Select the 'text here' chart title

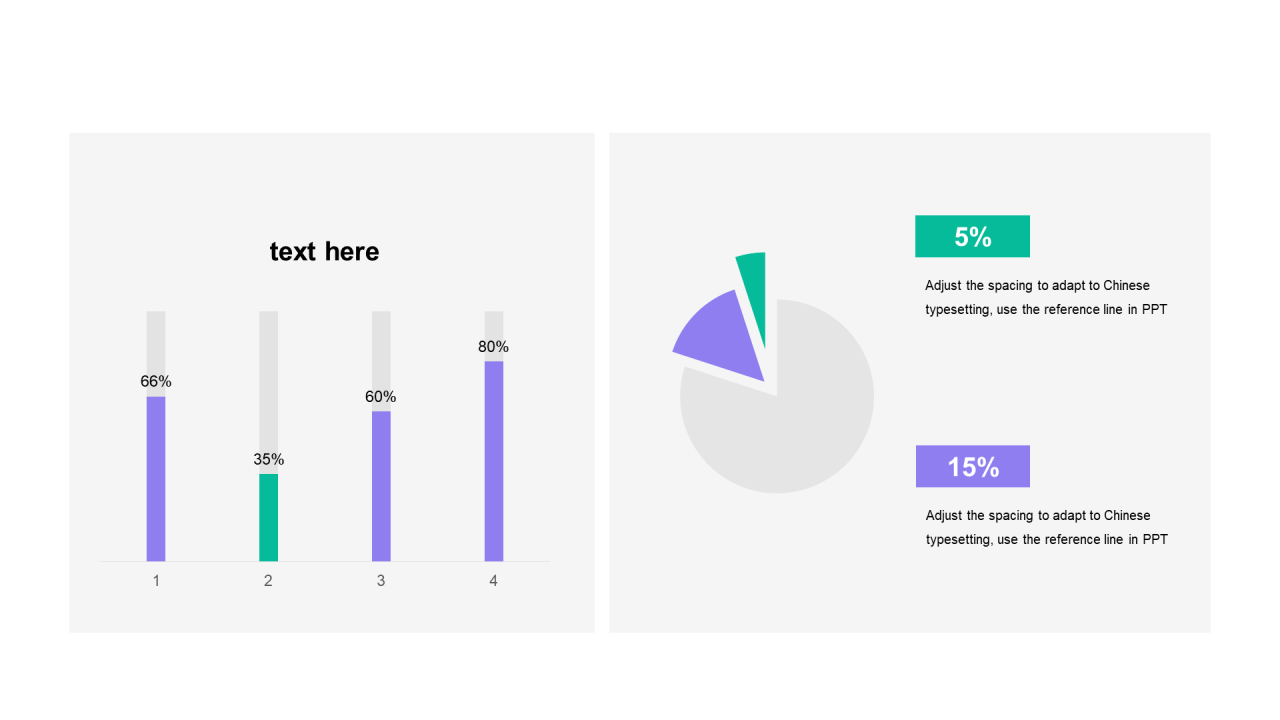tap(324, 252)
